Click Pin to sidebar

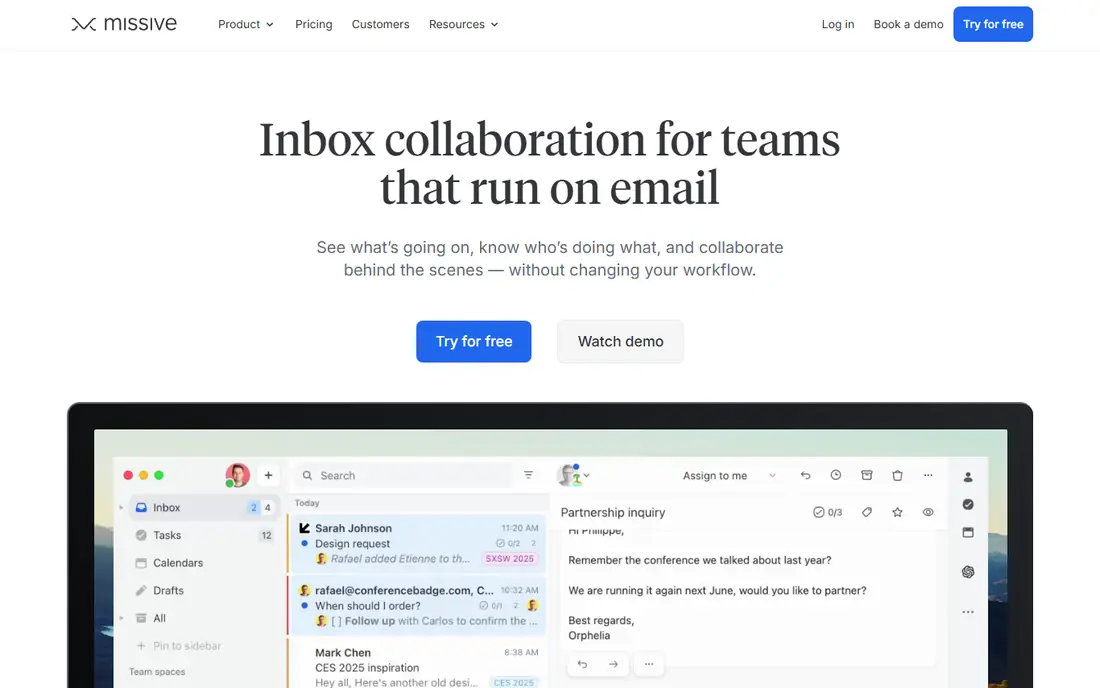point(179,645)
